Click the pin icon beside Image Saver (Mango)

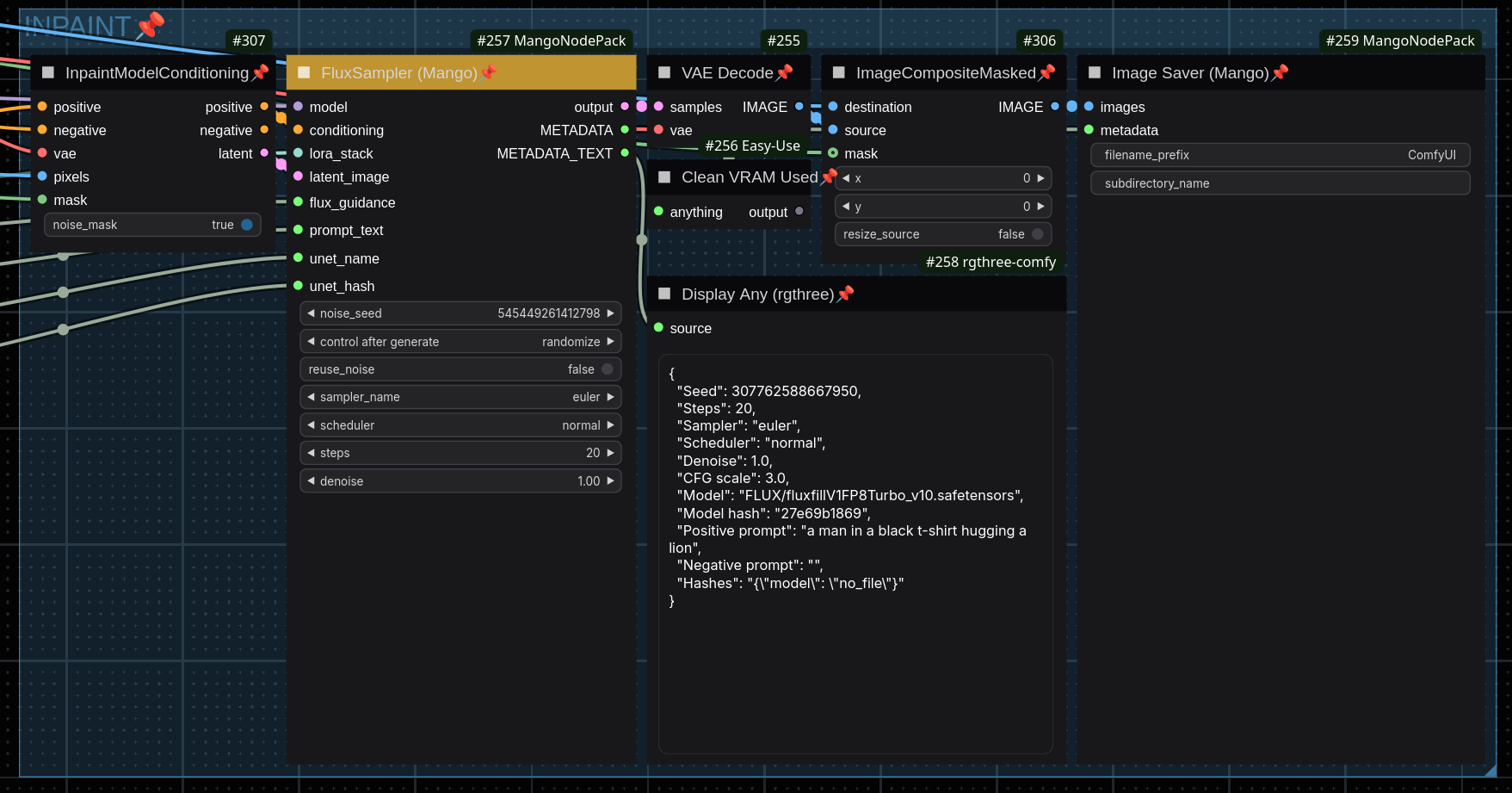tap(1280, 72)
